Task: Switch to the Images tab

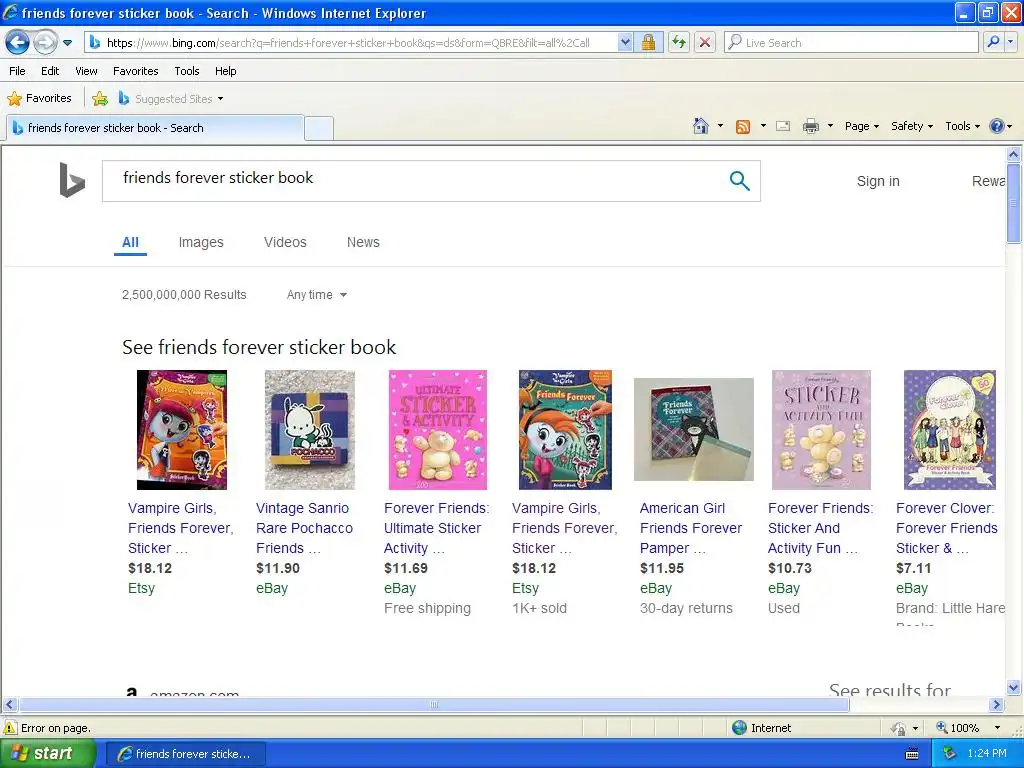Action: [x=201, y=242]
